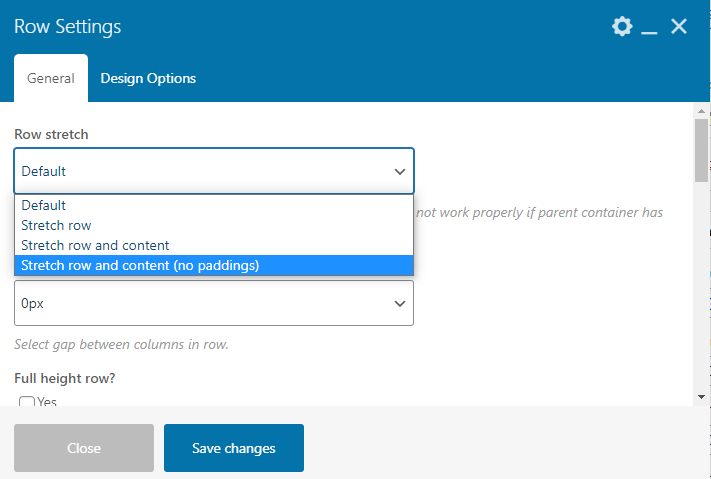Screen dimensions: 711x479
Task: Click the scrollbar down arrow
Action: (x=701, y=397)
